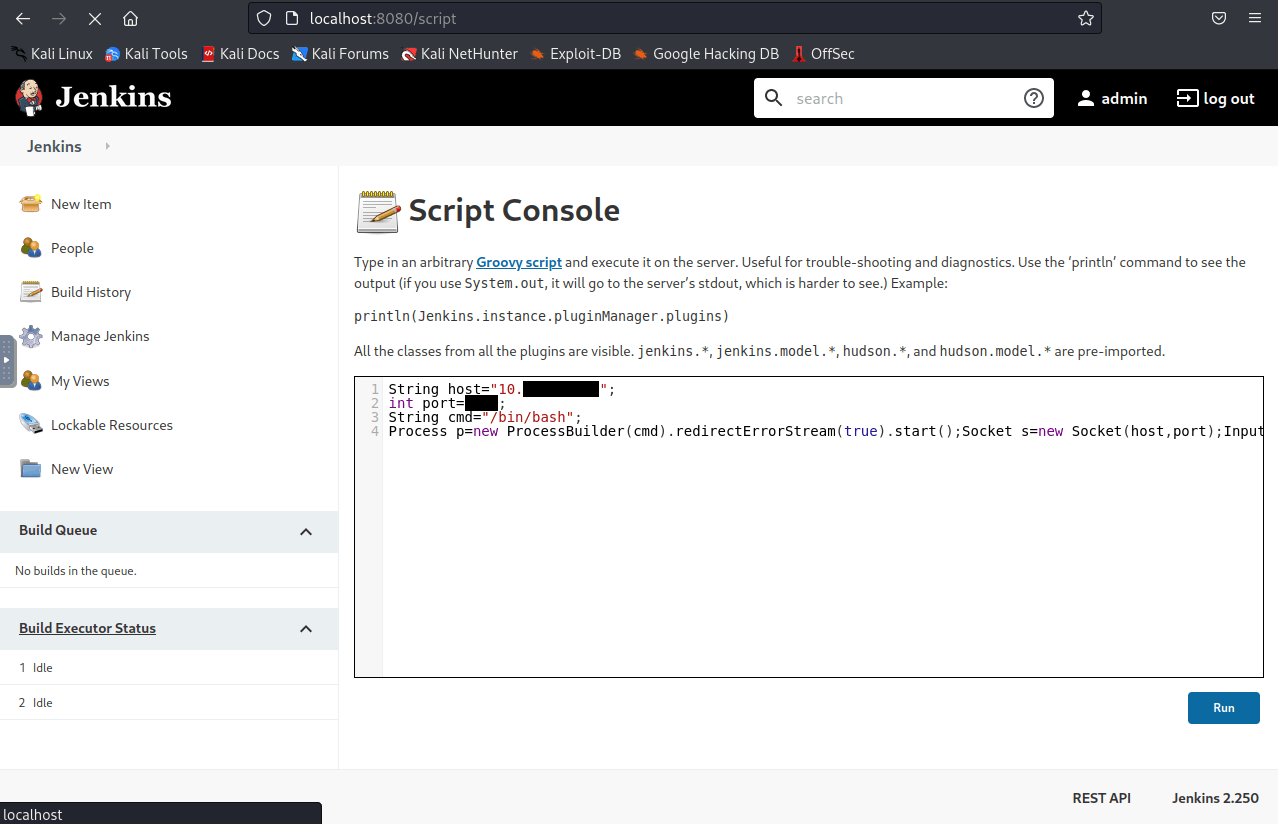Click the Jenkins header title text
This screenshot has height=824, width=1278.
[x=113, y=97]
